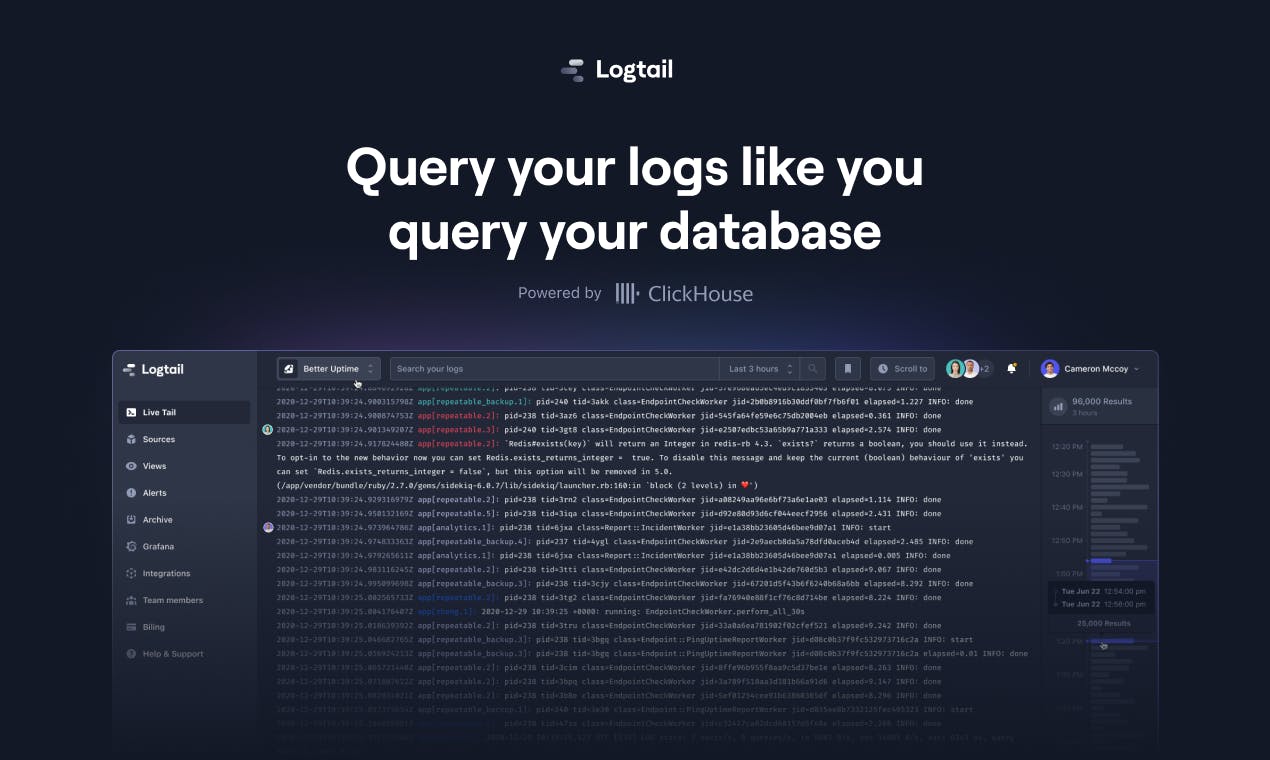Click the Integrations icon in sidebar

click(x=132, y=574)
